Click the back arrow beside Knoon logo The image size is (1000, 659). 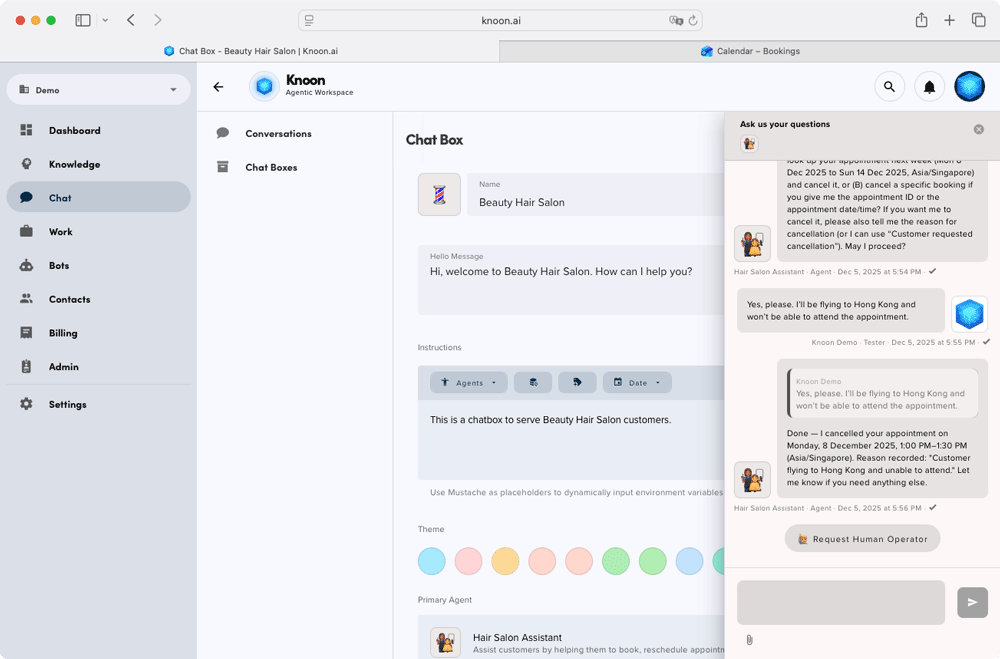[218, 87]
